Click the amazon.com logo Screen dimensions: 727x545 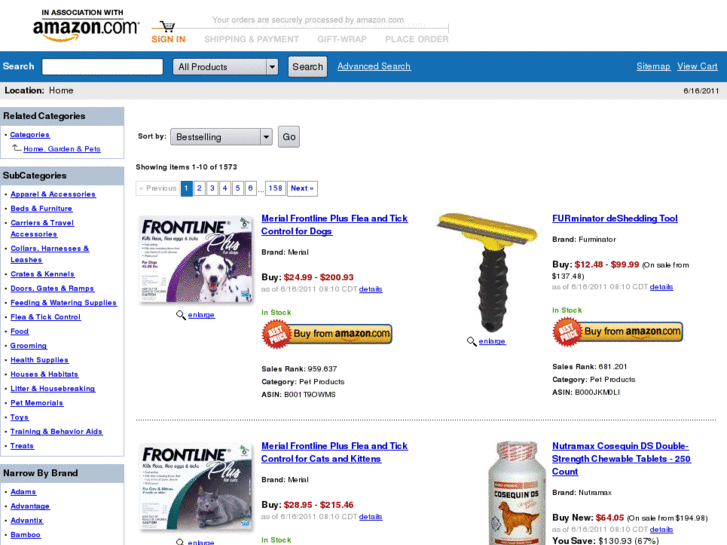click(x=86, y=26)
